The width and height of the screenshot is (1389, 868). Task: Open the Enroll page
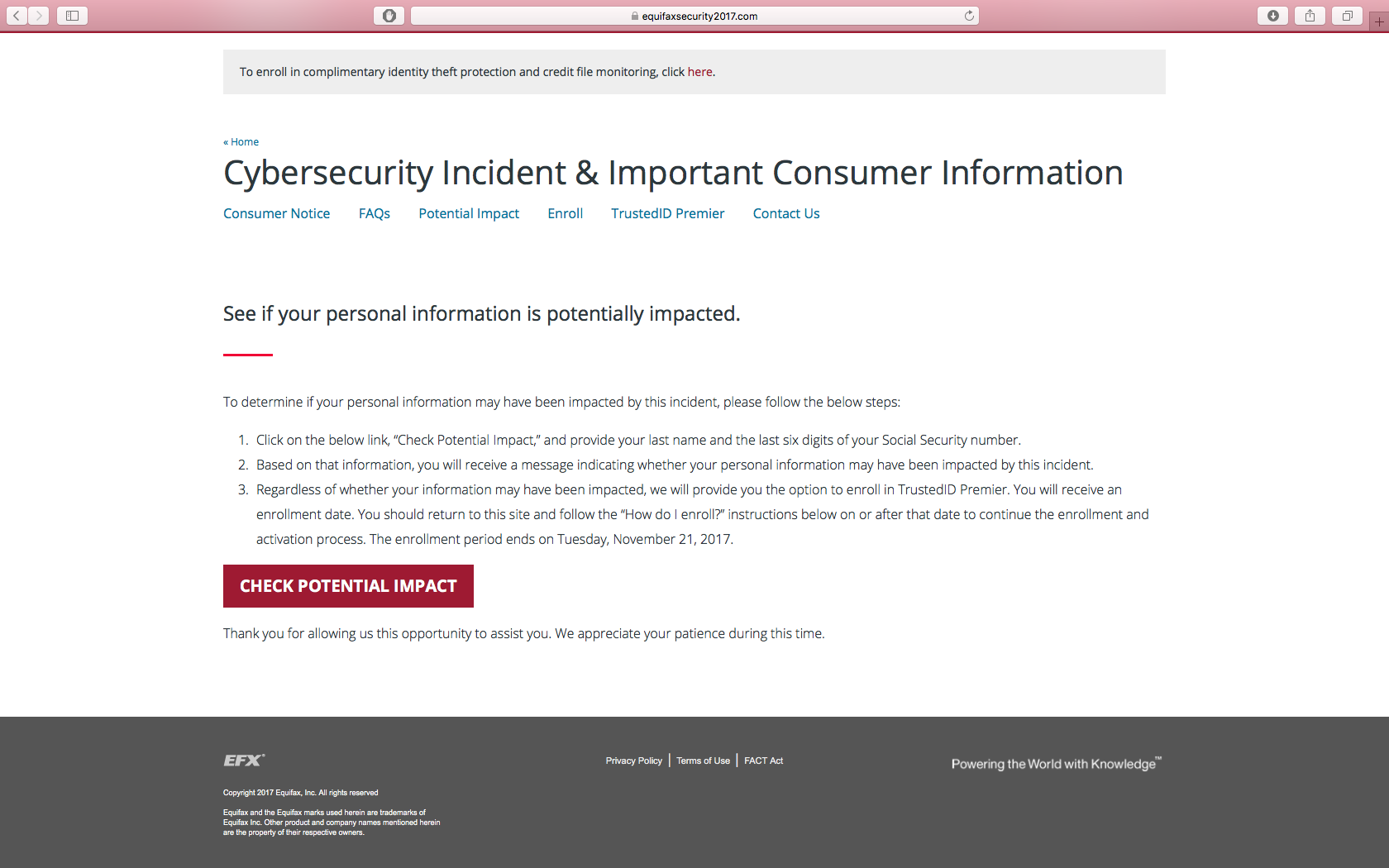566,213
